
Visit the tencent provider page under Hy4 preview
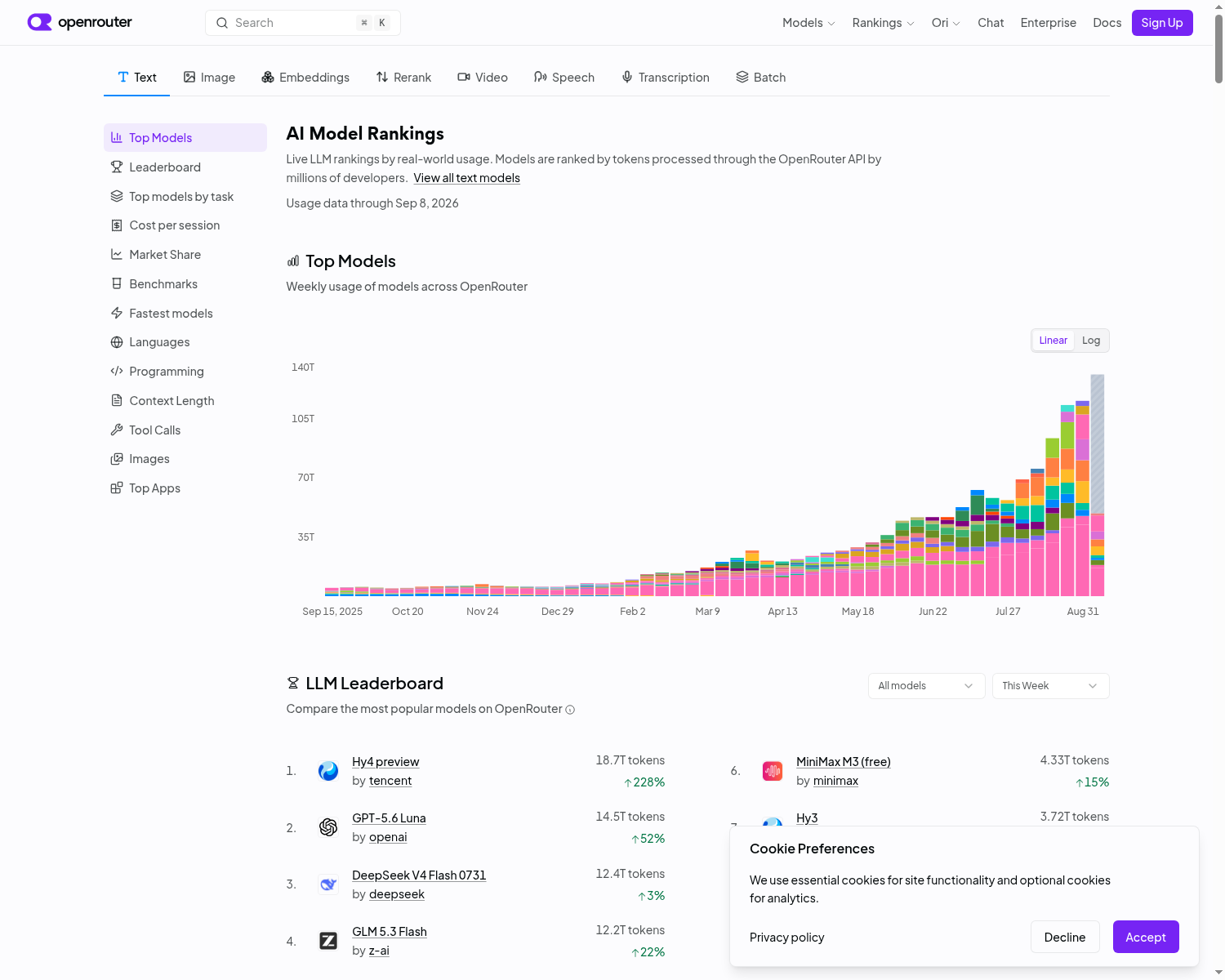[390, 781]
